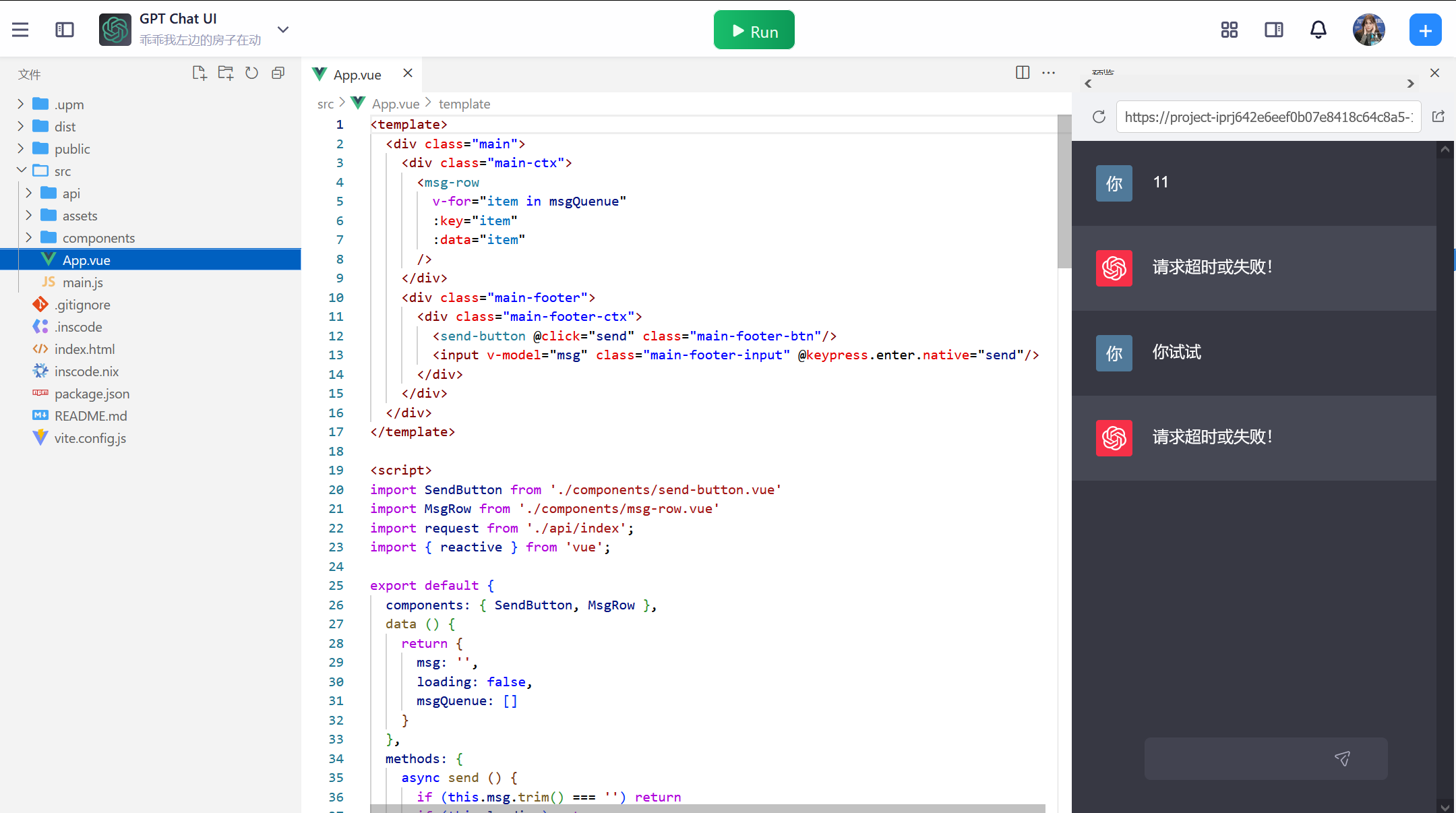Screen dimensions: 1456x813
Task: Reload the preview browser page
Action: point(1099,117)
